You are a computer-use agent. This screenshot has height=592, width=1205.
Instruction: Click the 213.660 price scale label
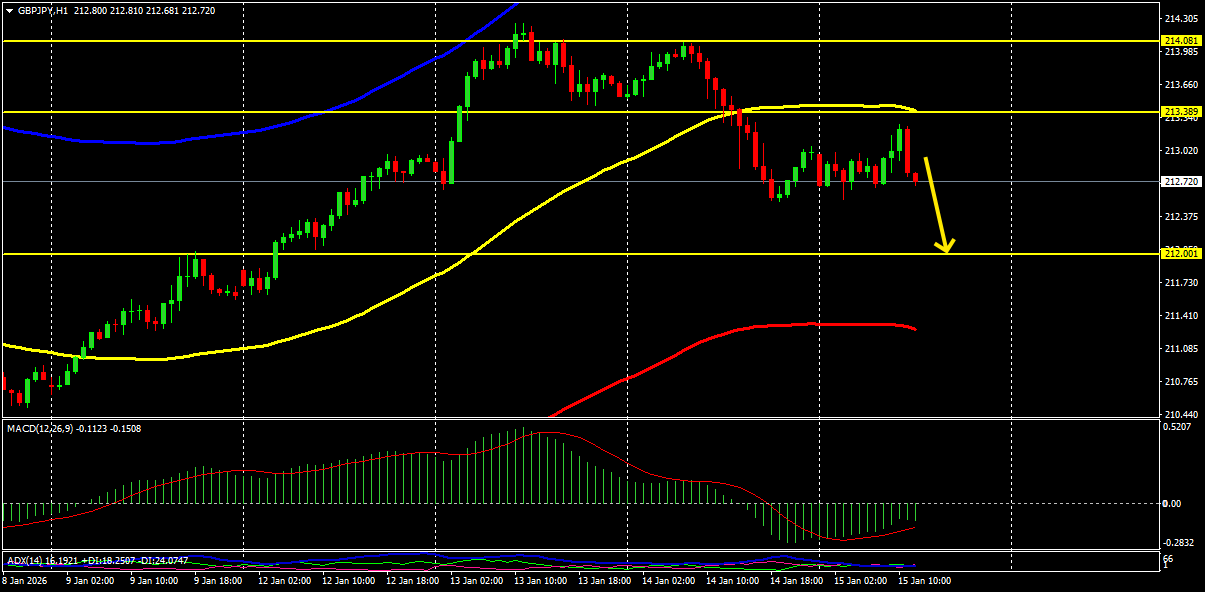click(1181, 85)
